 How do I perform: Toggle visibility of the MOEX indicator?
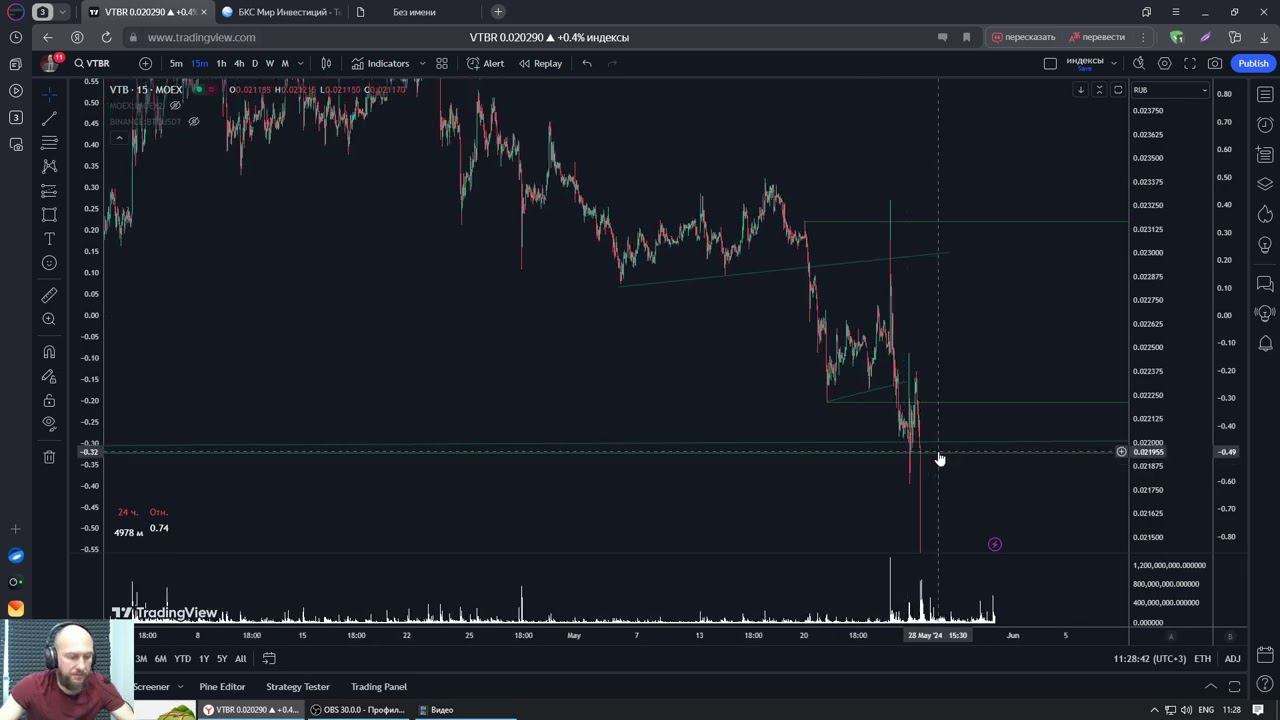175,105
